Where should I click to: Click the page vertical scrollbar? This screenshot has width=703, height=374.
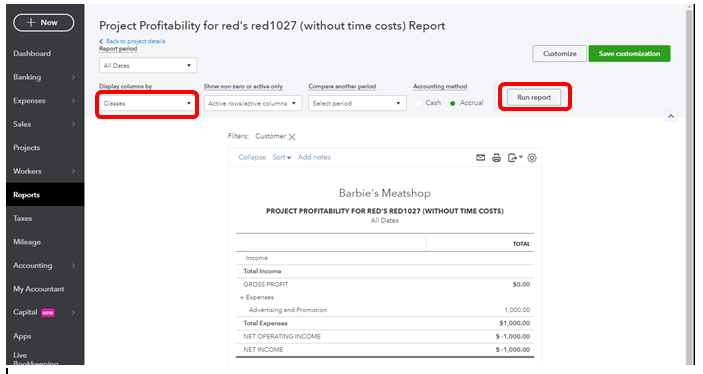tap(690, 186)
